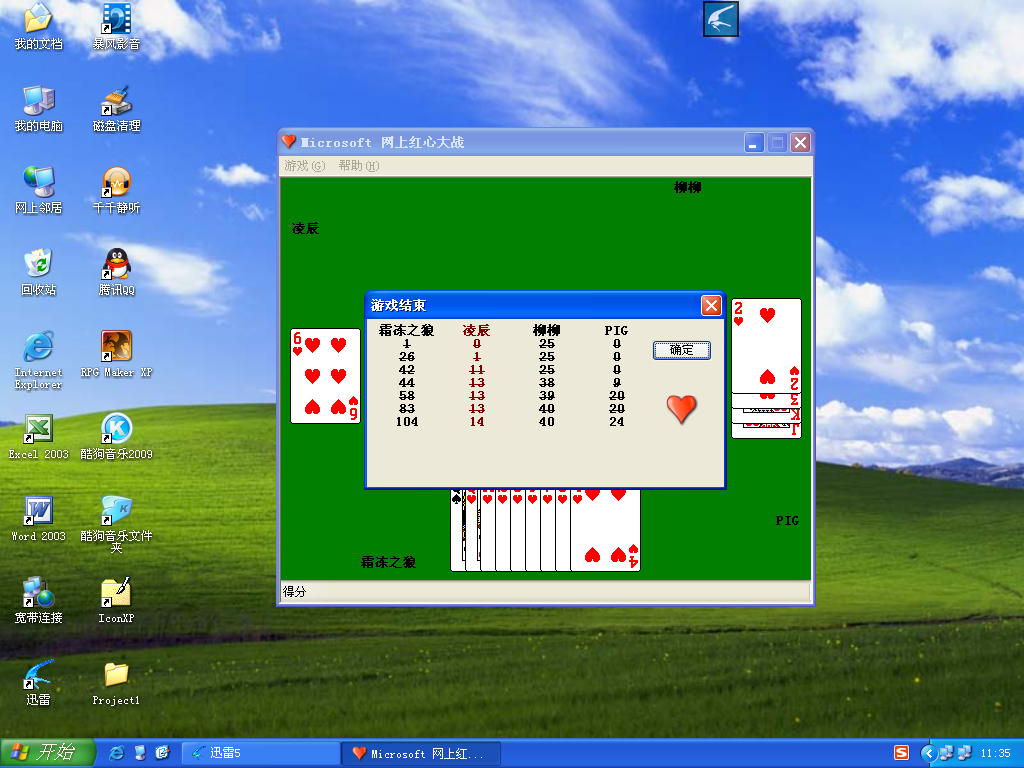The height and width of the screenshot is (768, 1024).
Task: Click the Sogou input method tray icon
Action: tap(901, 753)
